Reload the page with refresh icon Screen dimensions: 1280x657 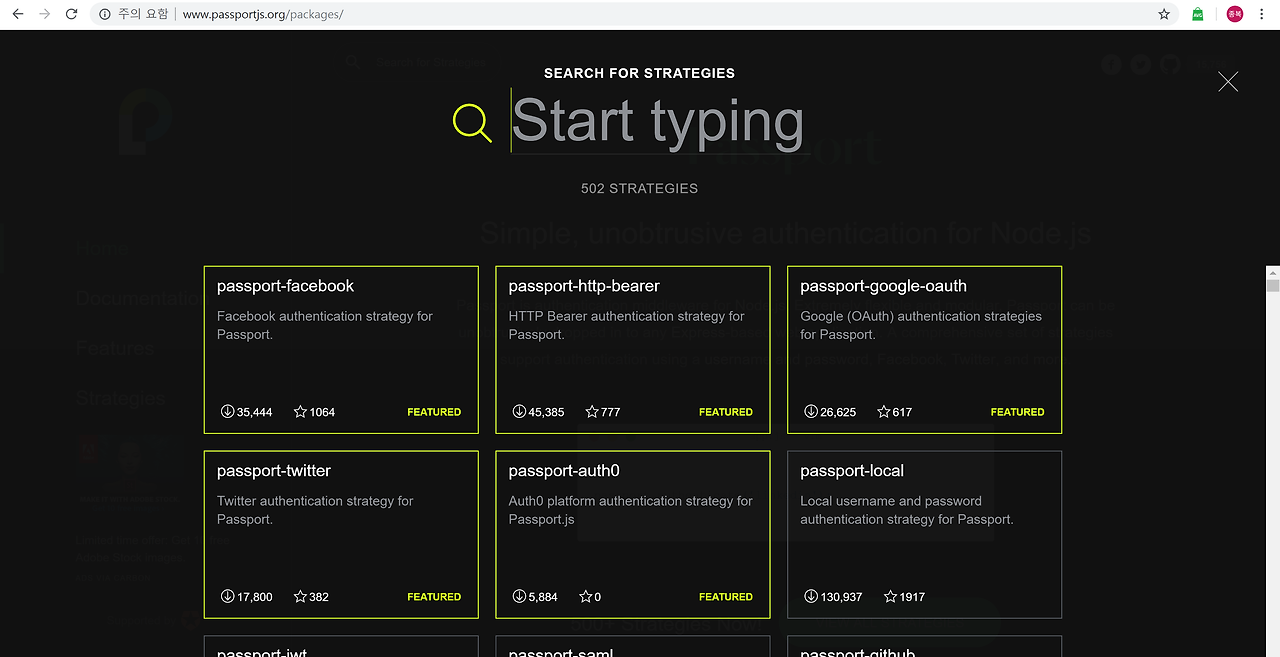point(71,14)
